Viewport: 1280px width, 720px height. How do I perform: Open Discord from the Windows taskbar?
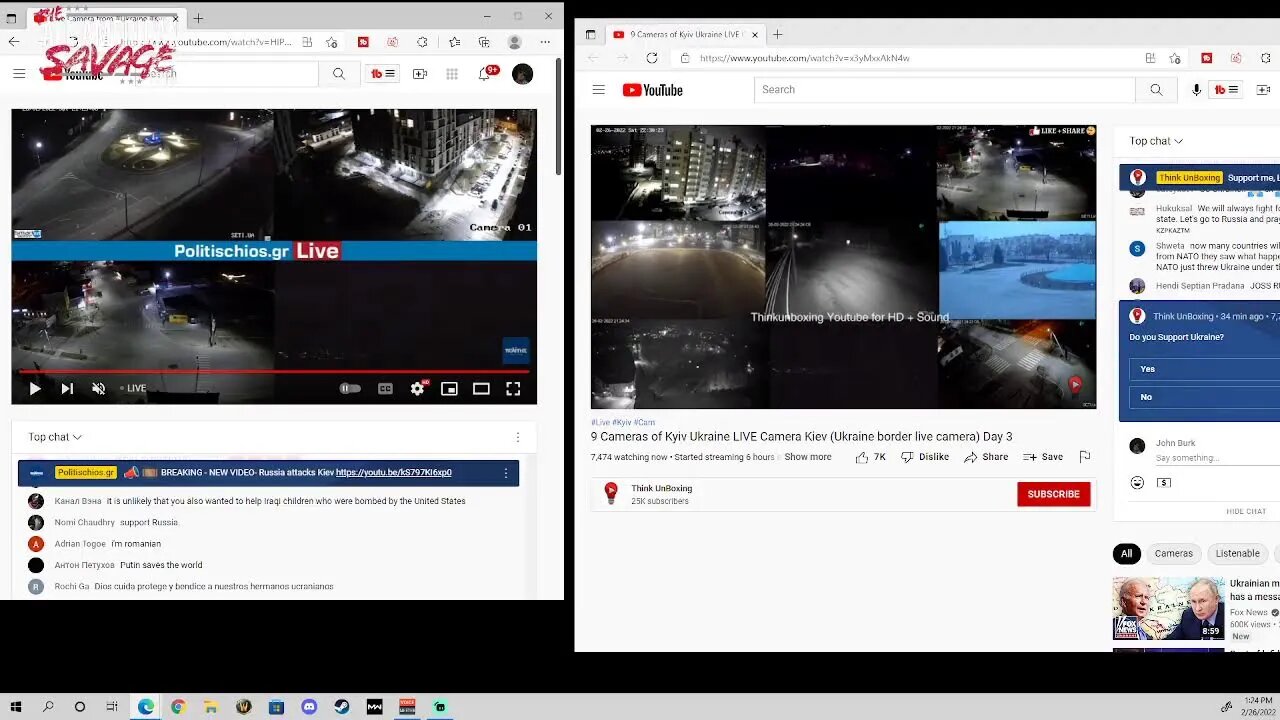(x=309, y=707)
